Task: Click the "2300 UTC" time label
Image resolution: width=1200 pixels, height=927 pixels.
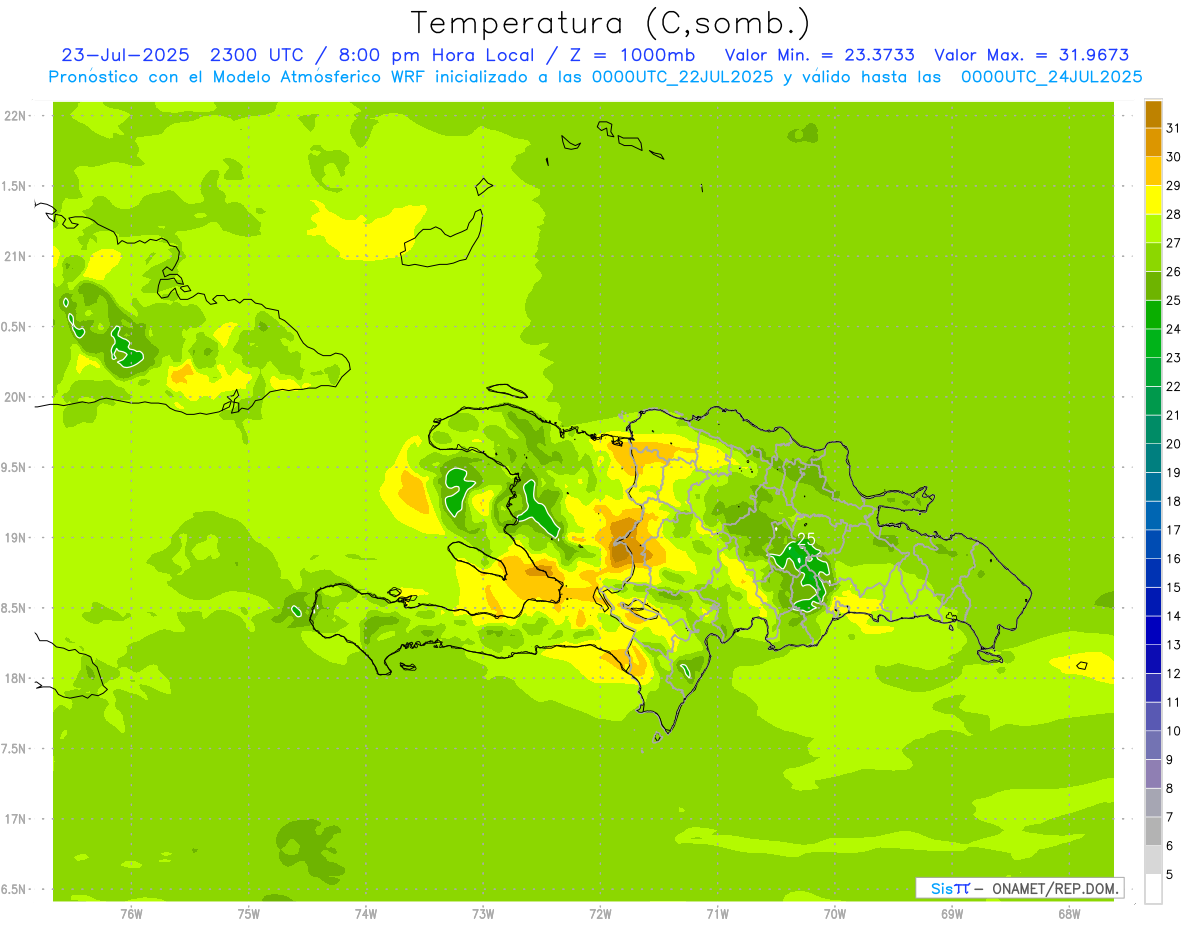Action: (258, 55)
